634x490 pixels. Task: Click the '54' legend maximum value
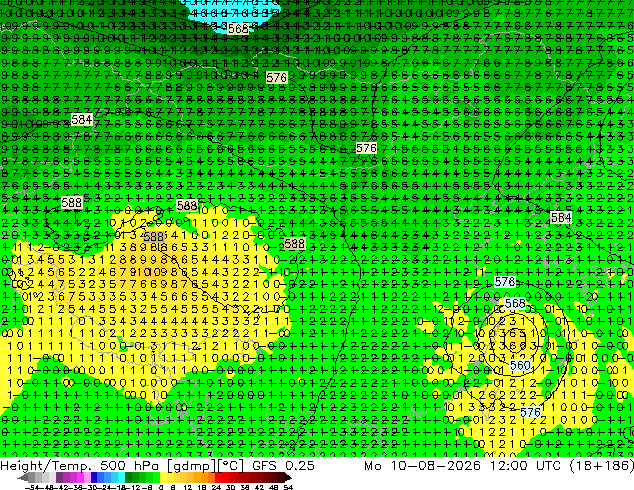[x=288, y=487]
